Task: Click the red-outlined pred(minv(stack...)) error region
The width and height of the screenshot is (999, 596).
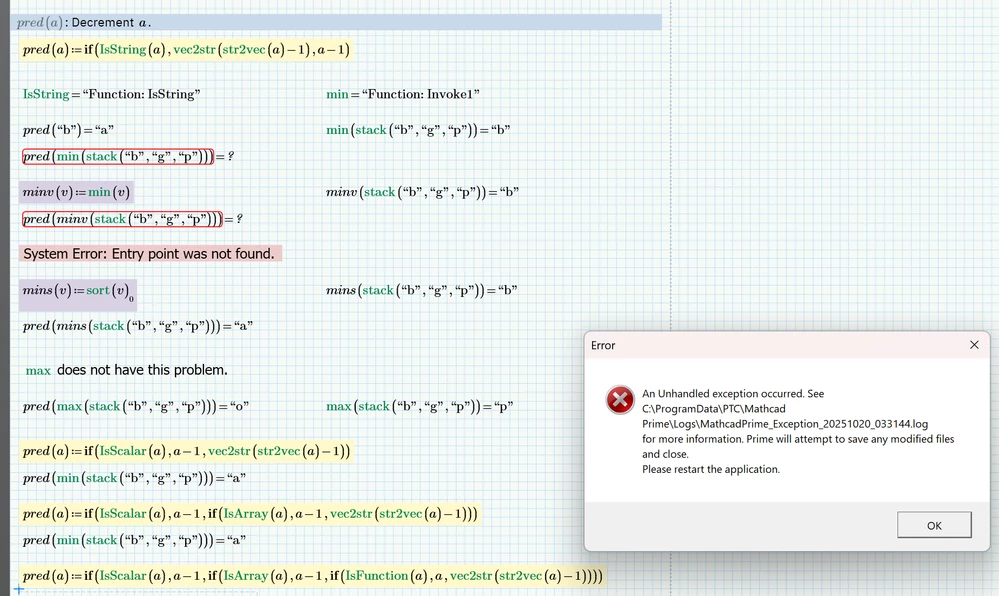Action: coord(122,219)
